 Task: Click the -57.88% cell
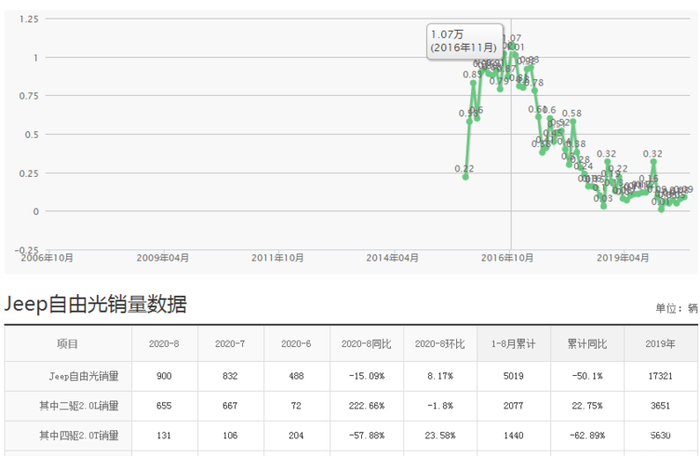[x=367, y=435]
